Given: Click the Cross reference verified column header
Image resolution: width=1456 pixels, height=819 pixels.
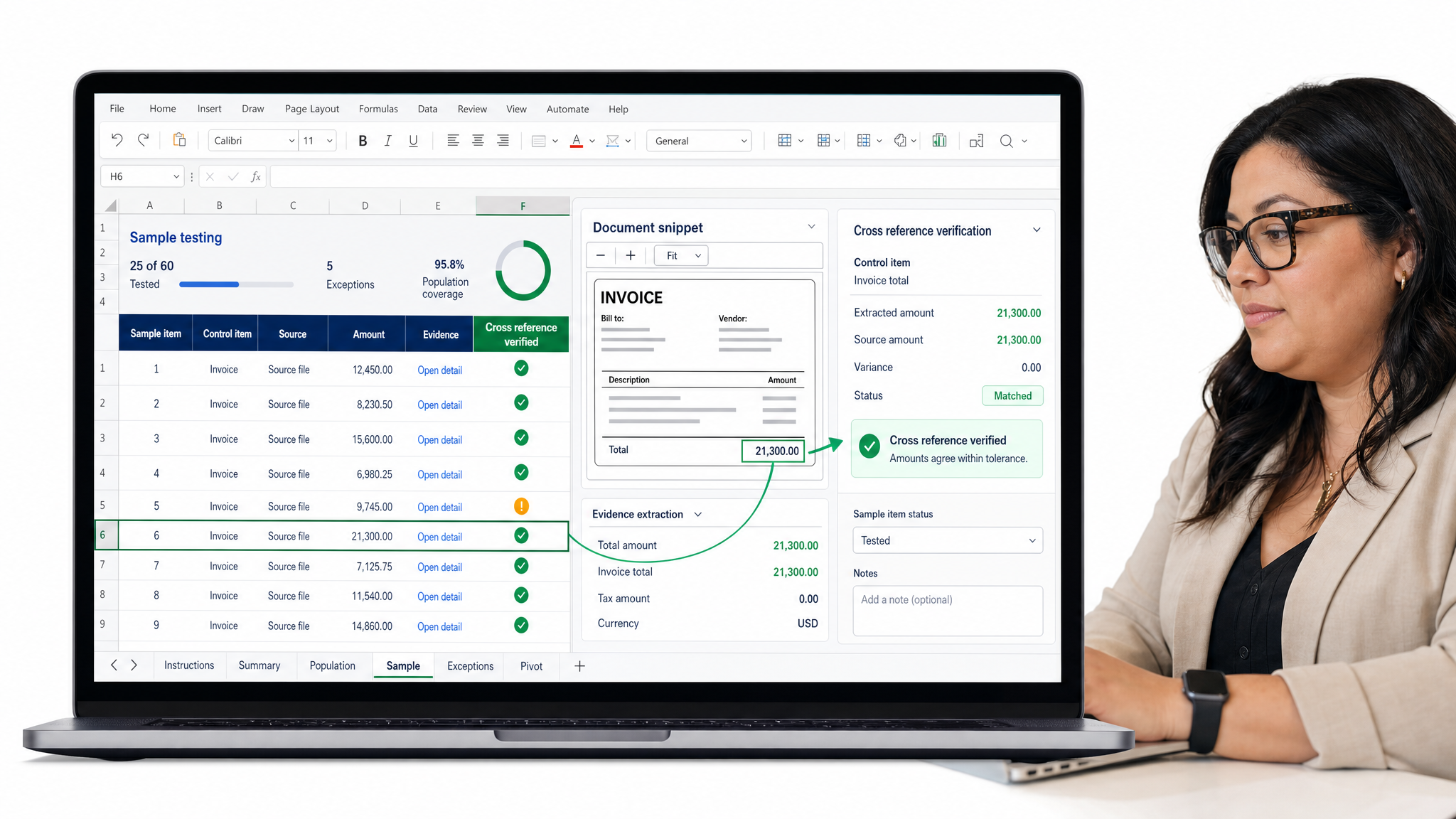Looking at the screenshot, I should 521,334.
